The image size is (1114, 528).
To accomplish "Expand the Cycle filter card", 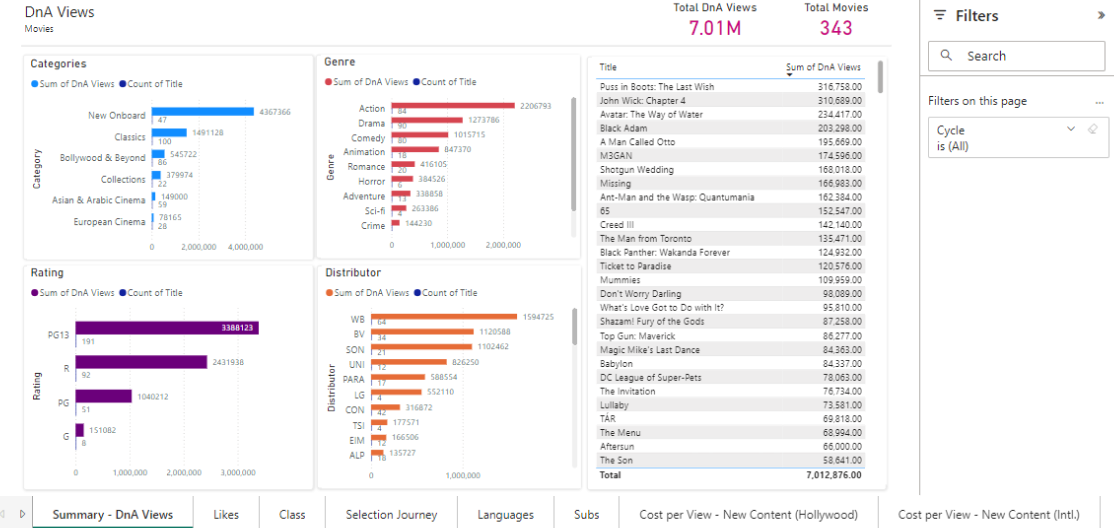I will (x=1071, y=129).
